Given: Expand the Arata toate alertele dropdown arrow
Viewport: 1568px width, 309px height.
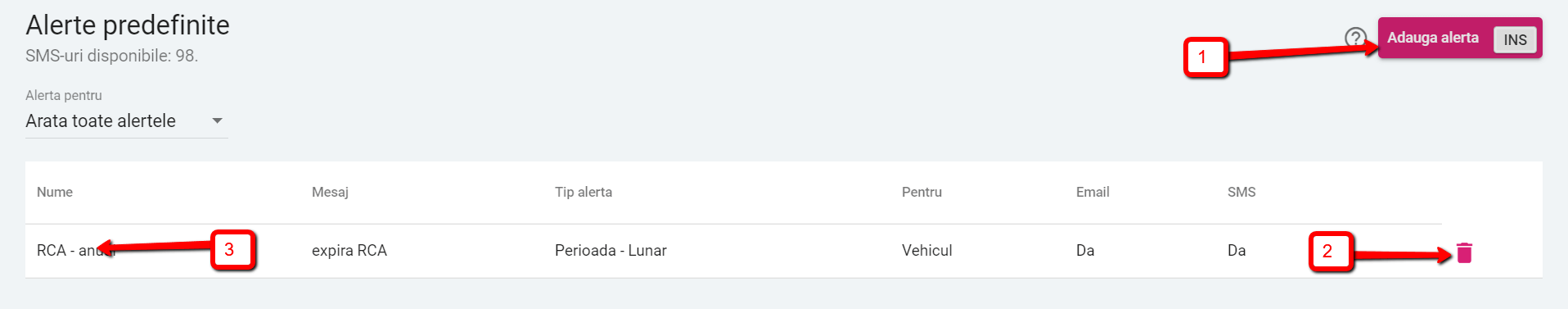Looking at the screenshot, I should coord(217,120).
